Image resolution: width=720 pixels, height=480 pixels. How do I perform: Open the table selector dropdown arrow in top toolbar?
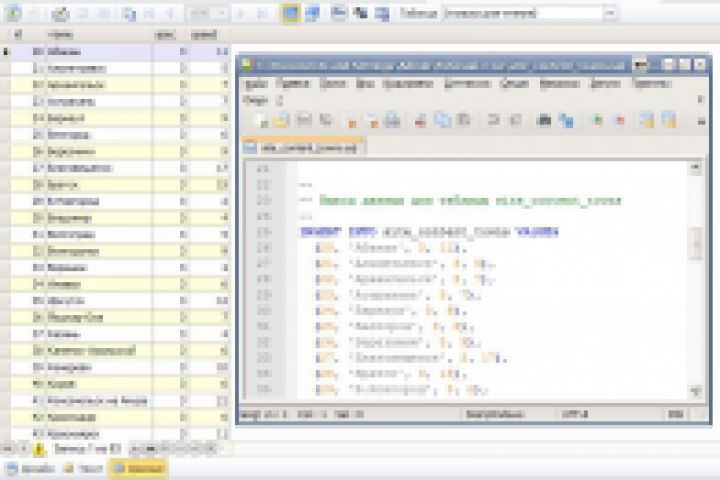coord(610,13)
